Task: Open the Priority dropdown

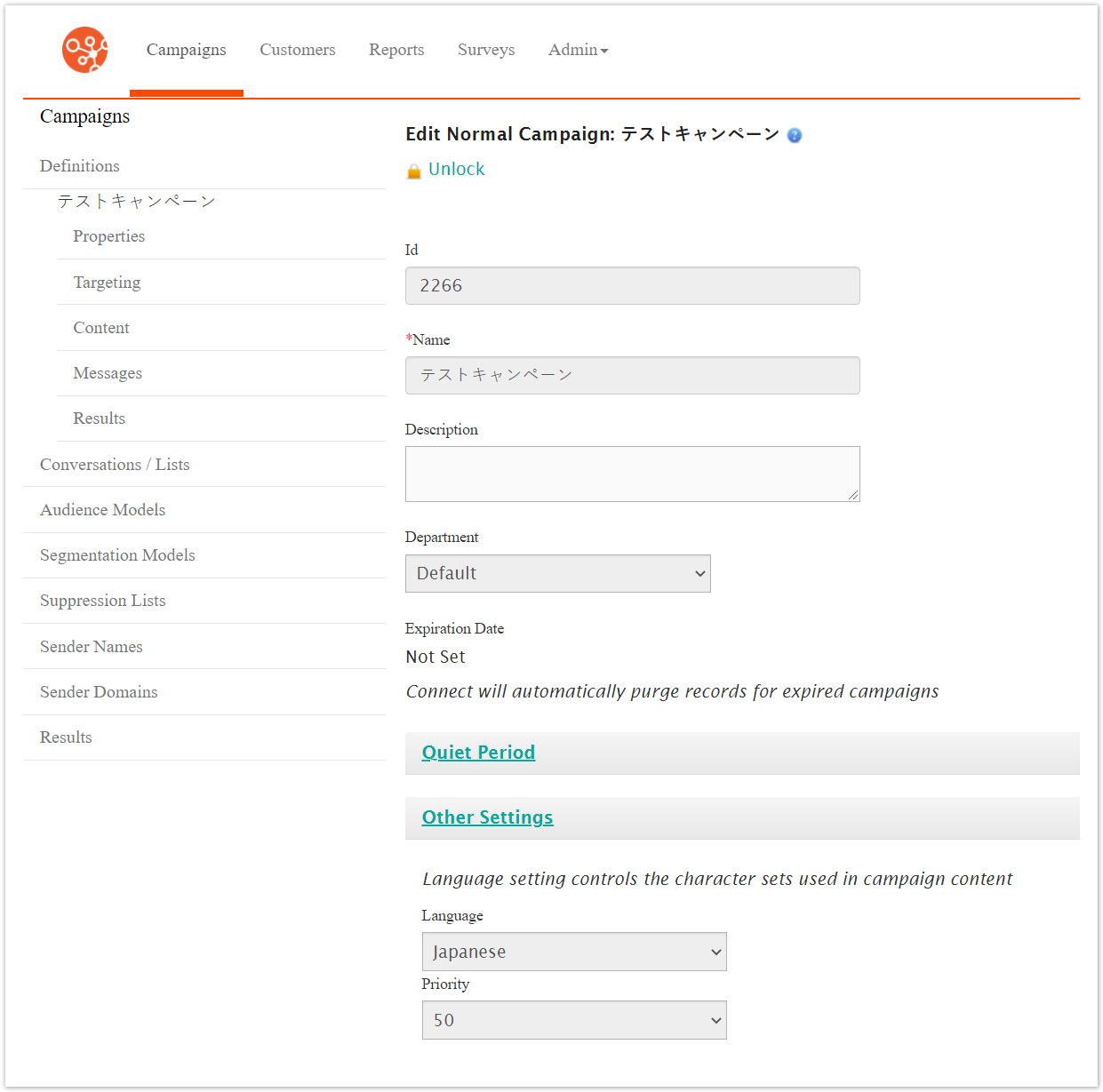Action: coord(573,1020)
